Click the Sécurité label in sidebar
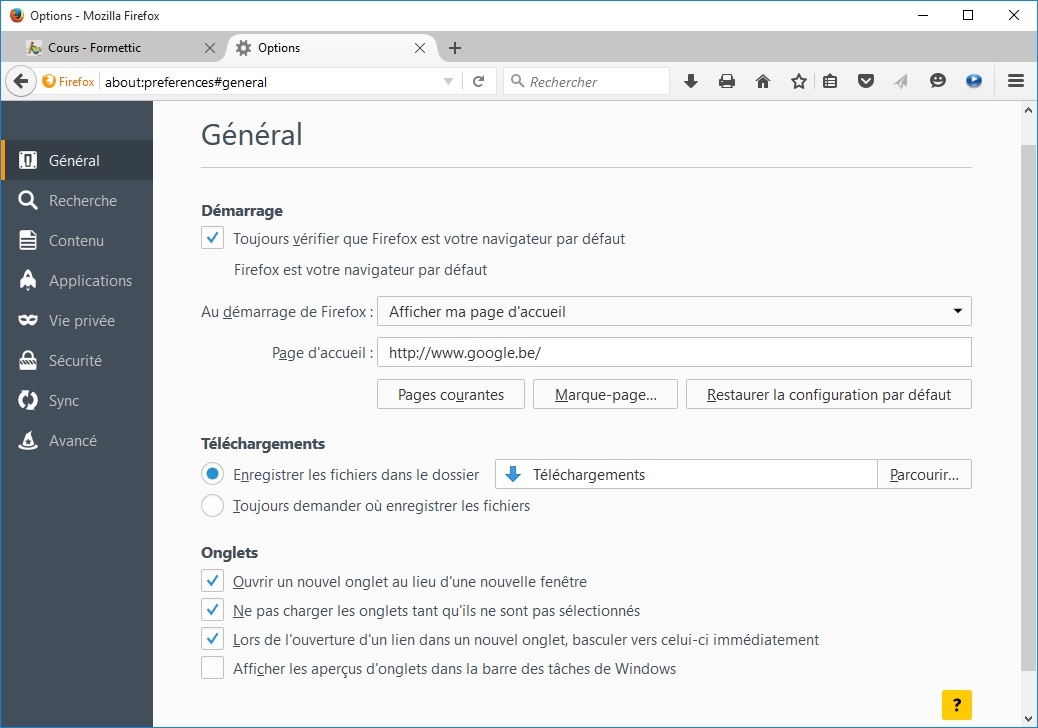 click(x=75, y=361)
